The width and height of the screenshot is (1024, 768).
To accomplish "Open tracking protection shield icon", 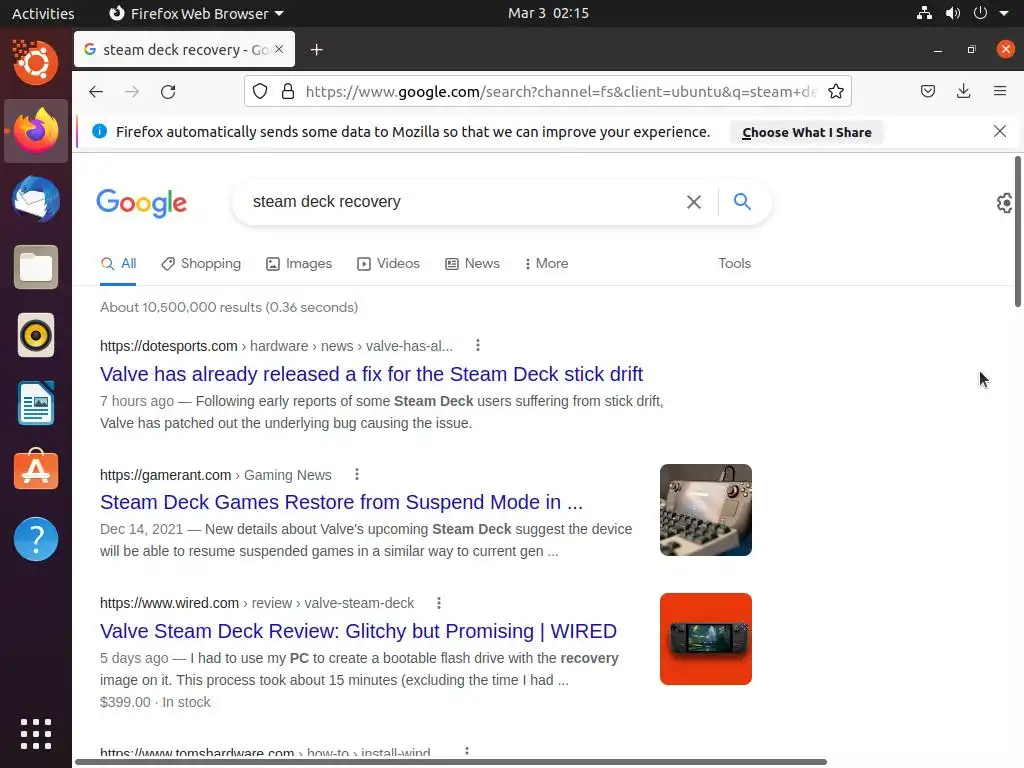I will coord(260,91).
